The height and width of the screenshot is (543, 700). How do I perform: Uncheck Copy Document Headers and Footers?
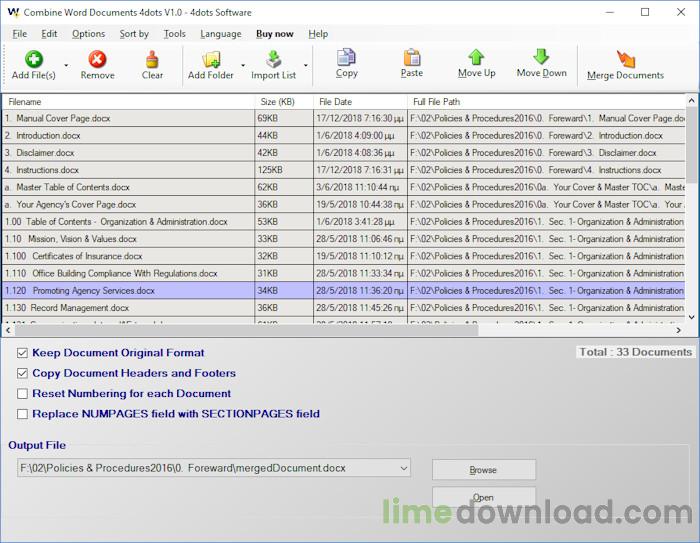click(x=22, y=373)
